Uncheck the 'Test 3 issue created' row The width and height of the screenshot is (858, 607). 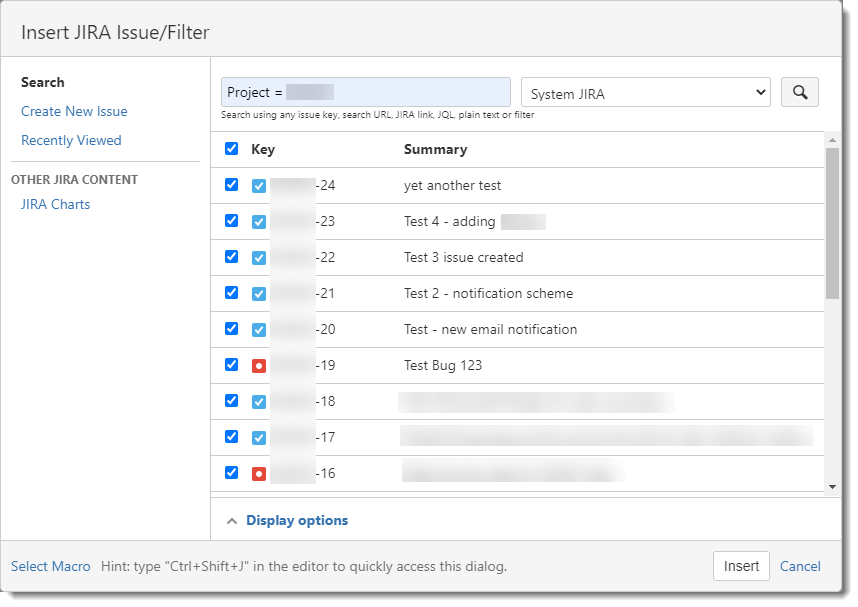coord(231,257)
